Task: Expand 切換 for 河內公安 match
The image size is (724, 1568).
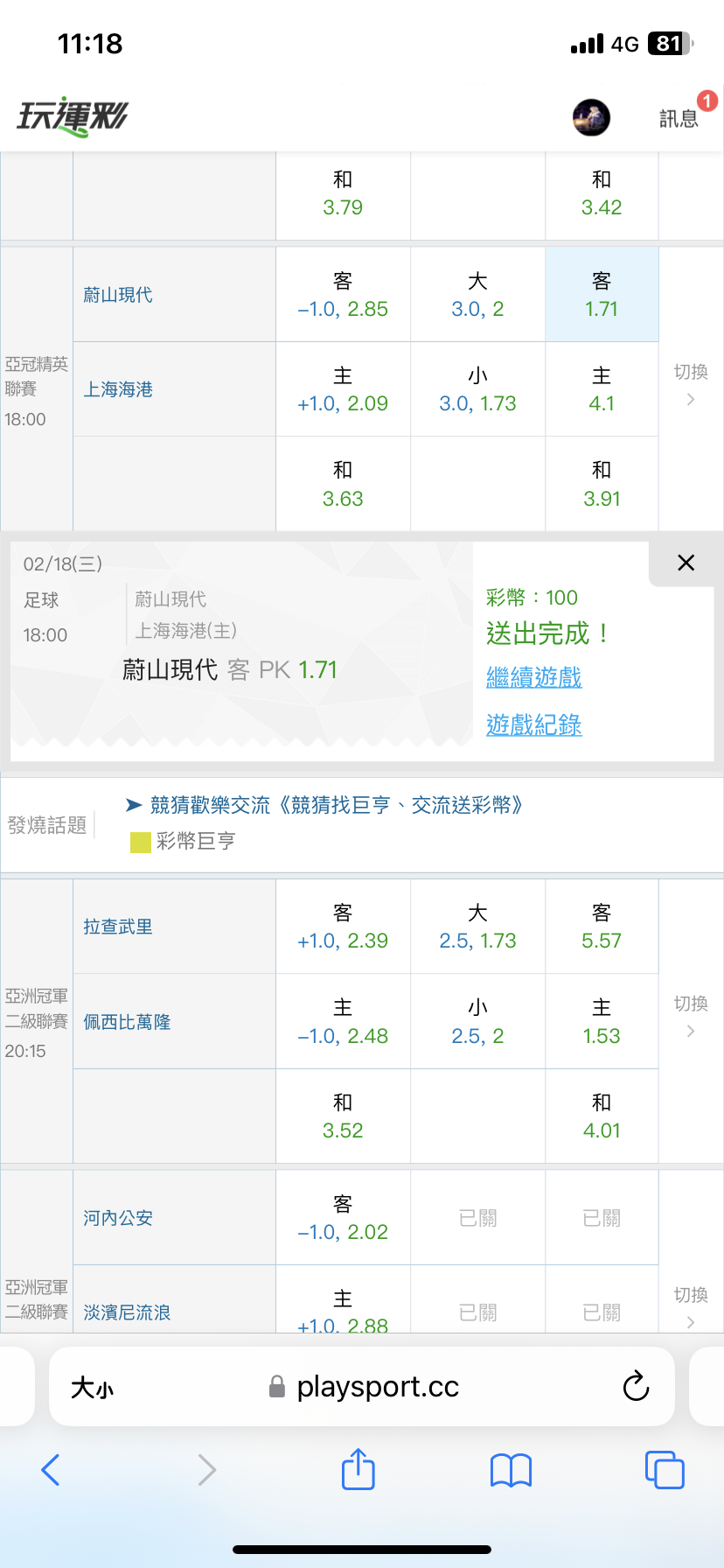Action: [691, 1307]
